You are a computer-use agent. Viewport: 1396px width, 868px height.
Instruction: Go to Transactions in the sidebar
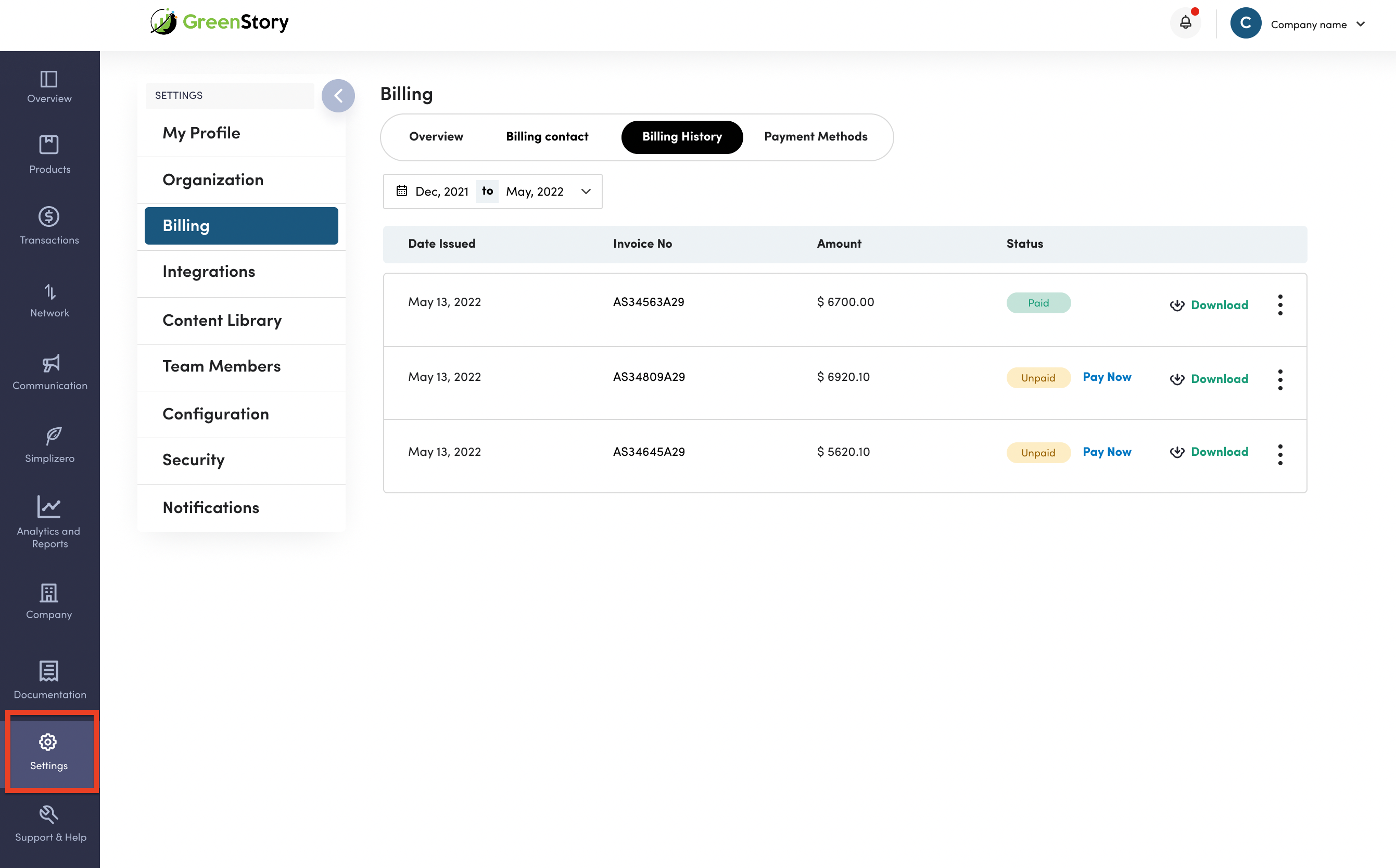tap(49, 226)
